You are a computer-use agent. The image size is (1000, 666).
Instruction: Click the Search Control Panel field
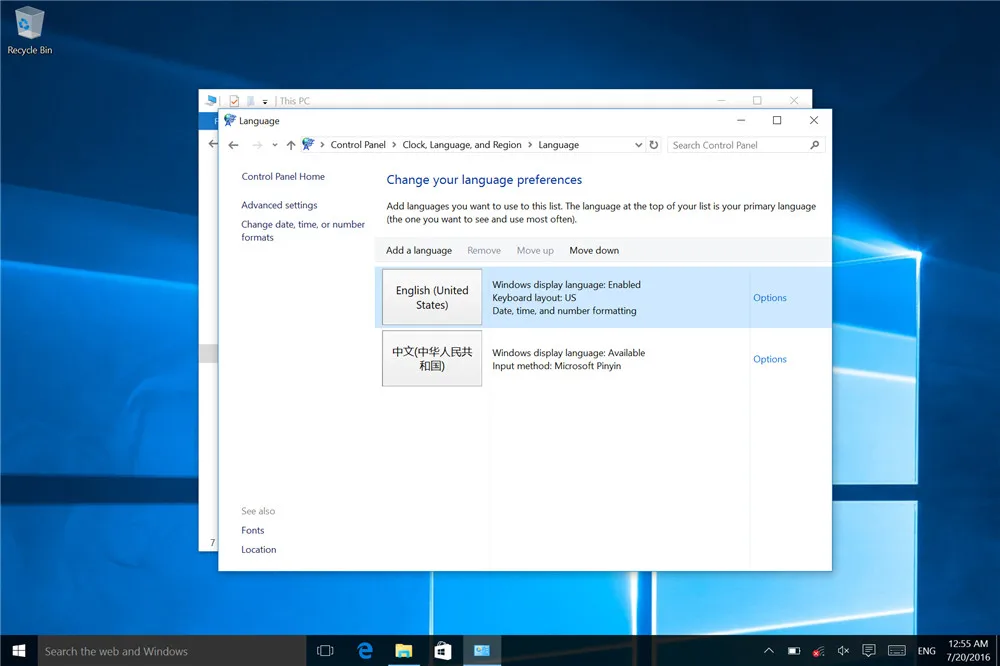(x=738, y=145)
